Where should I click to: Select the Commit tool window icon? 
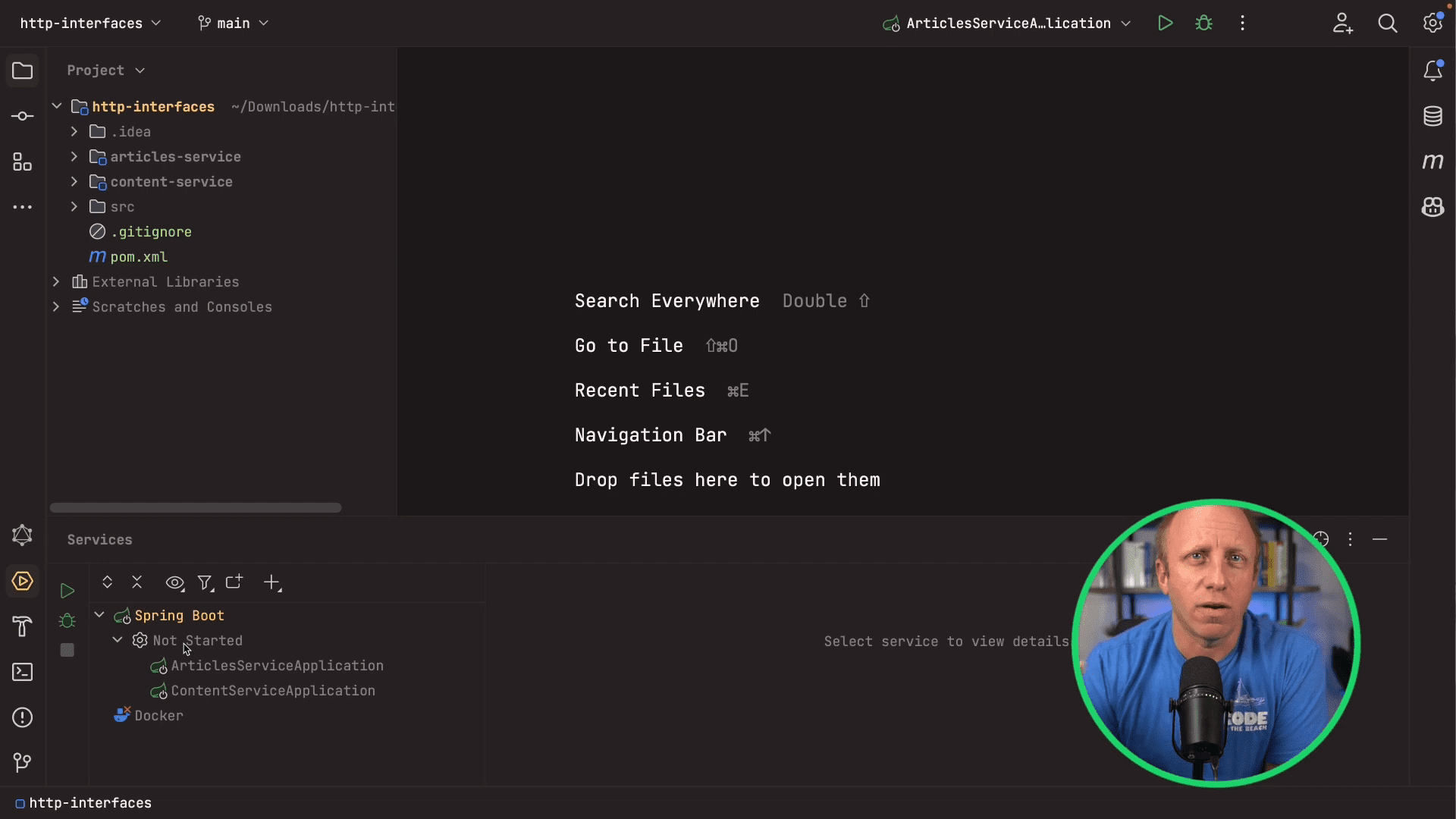tap(23, 116)
